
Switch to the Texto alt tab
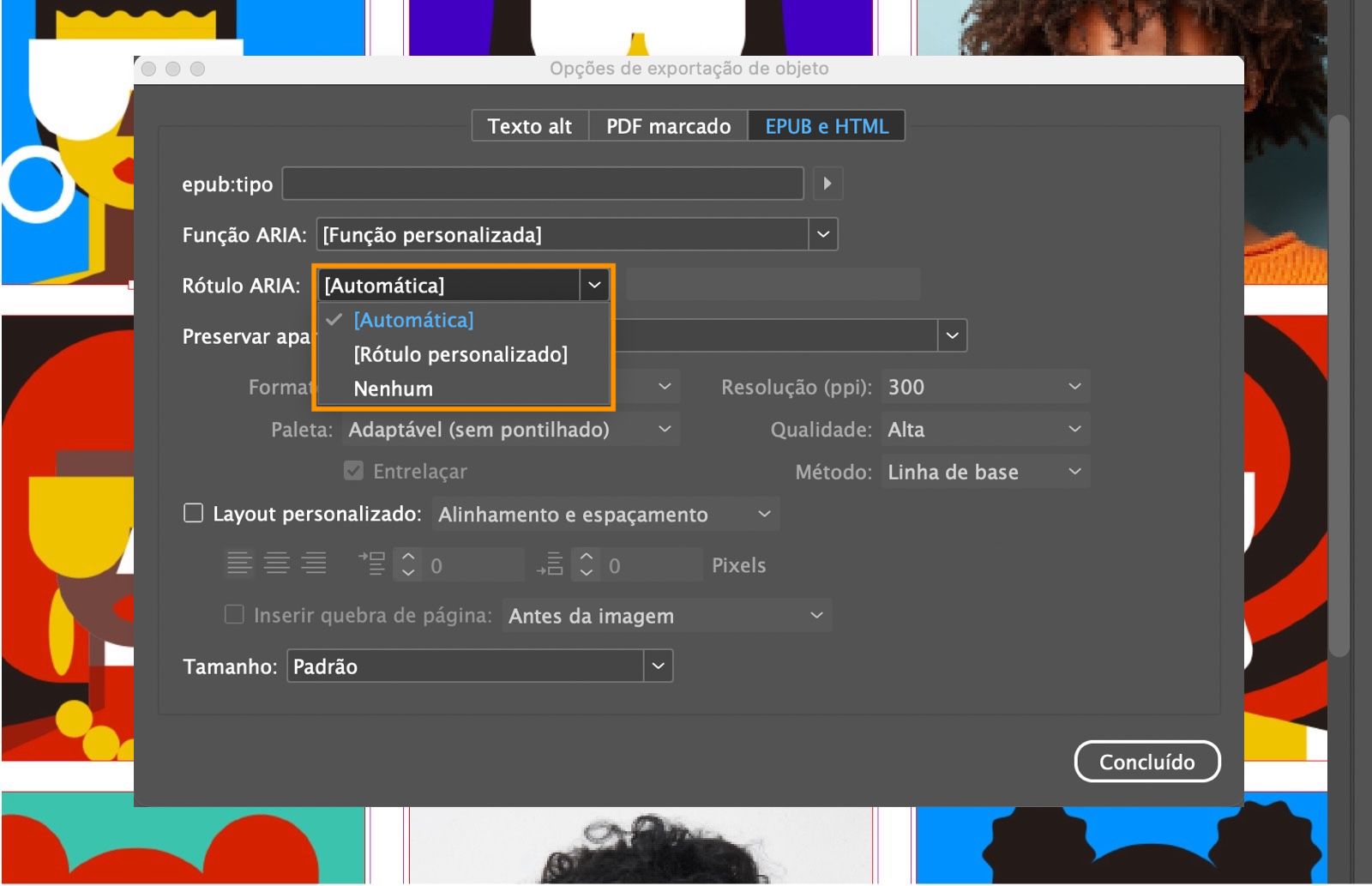pos(529,125)
